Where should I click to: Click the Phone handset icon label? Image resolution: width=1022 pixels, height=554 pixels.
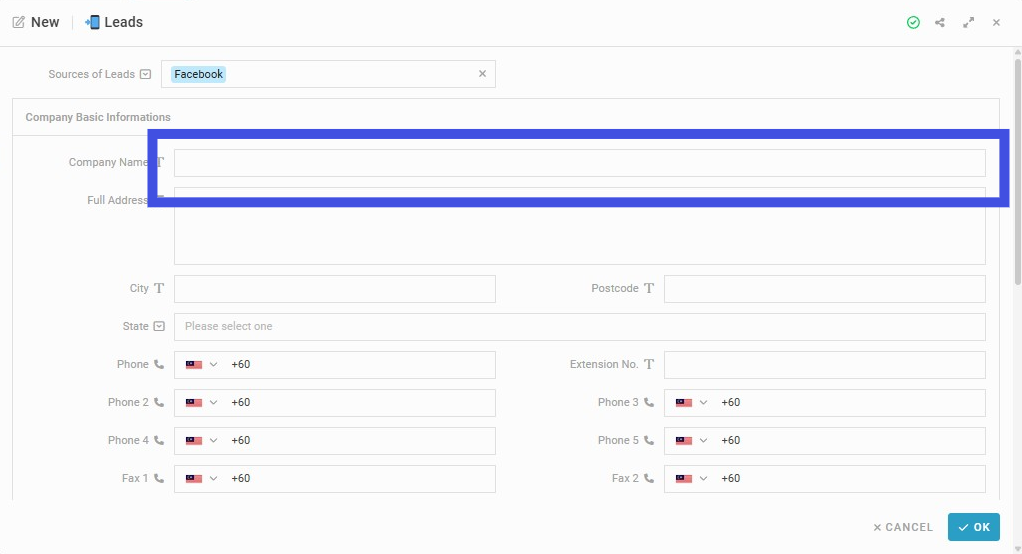159,364
